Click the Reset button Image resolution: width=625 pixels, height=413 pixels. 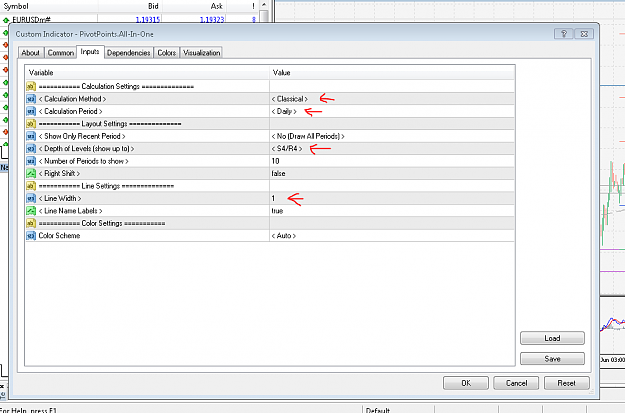(566, 383)
